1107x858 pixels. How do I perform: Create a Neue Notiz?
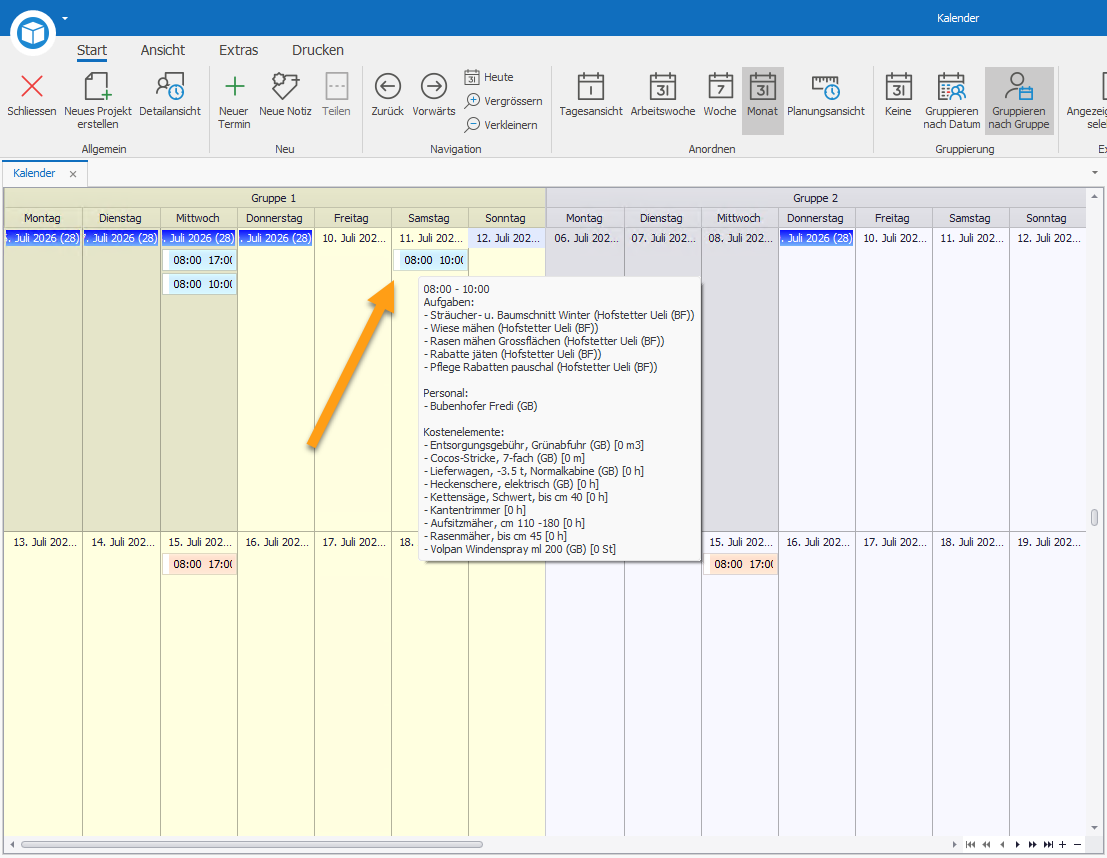coord(285,93)
